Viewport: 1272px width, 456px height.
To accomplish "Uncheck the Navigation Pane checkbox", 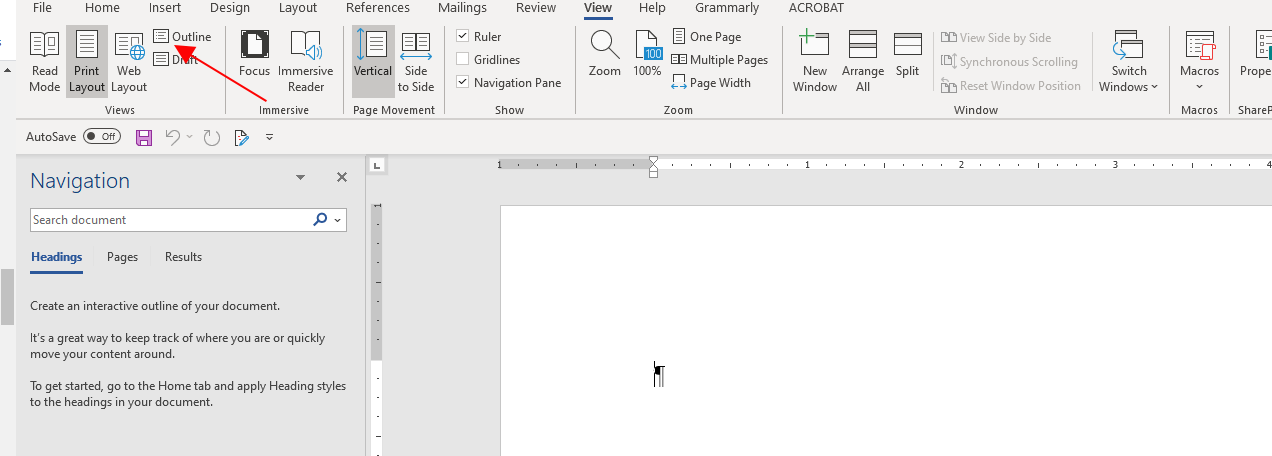I will coord(463,83).
